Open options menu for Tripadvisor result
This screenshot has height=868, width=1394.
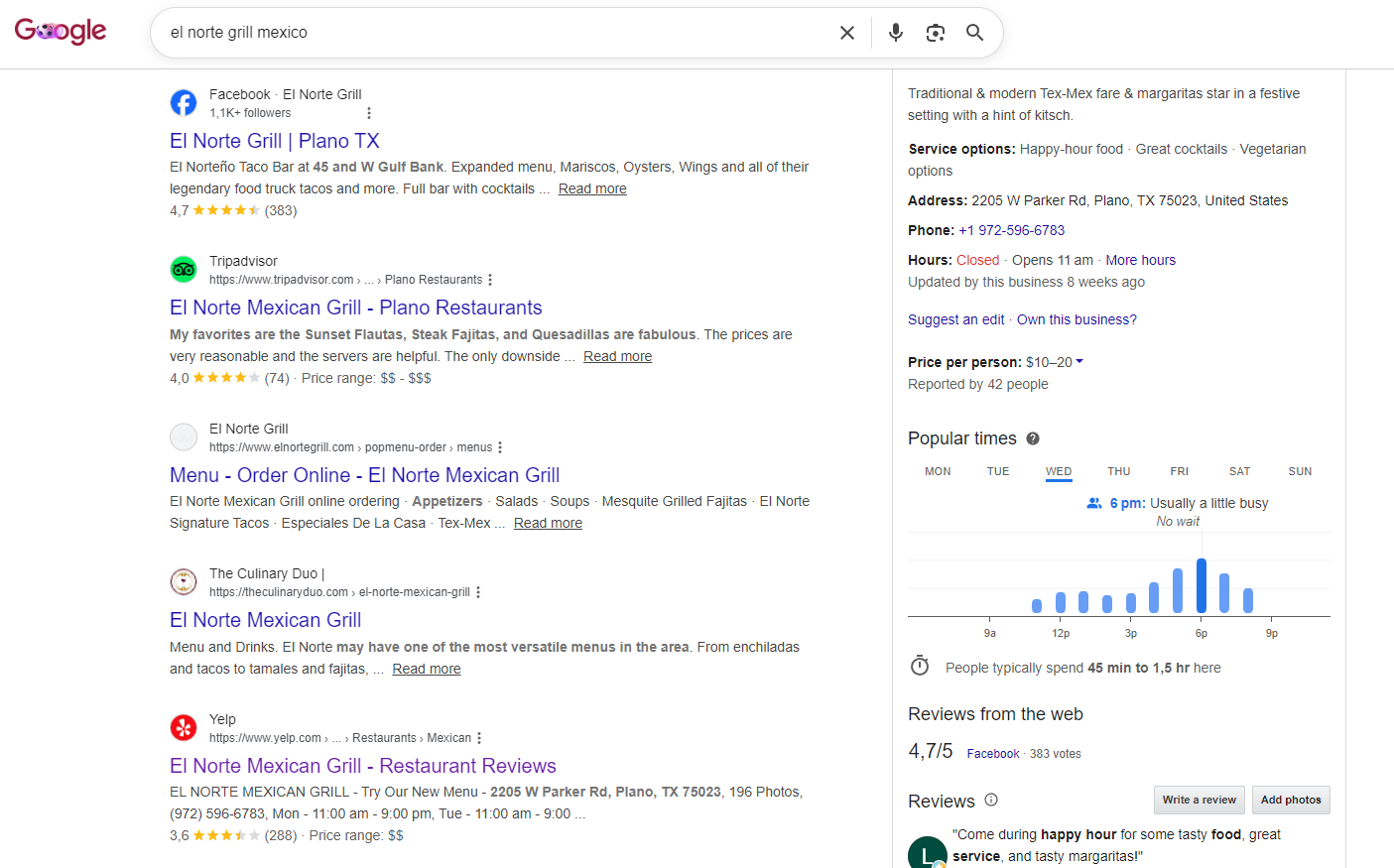[490, 280]
